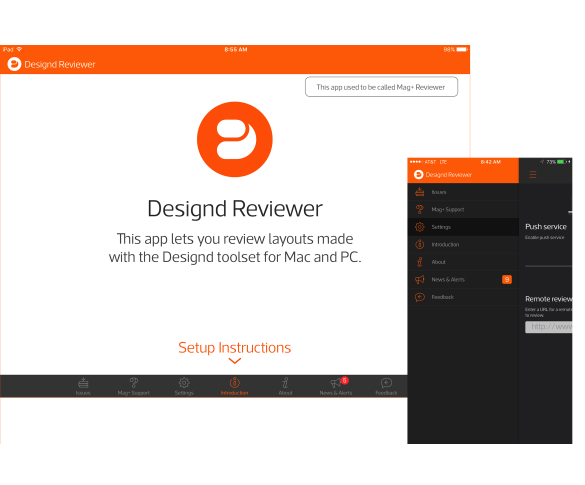Viewport: 585px width, 485px height.
Task: Click the 'Remote review' heading text
Action: pyautogui.click(x=548, y=299)
